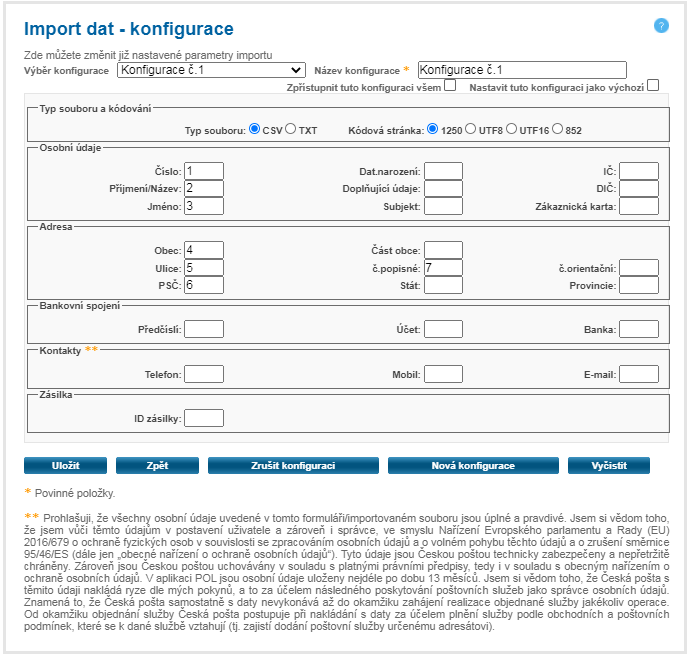Choose UTF16 code page encoding
This screenshot has width=690, height=657.
511,129
